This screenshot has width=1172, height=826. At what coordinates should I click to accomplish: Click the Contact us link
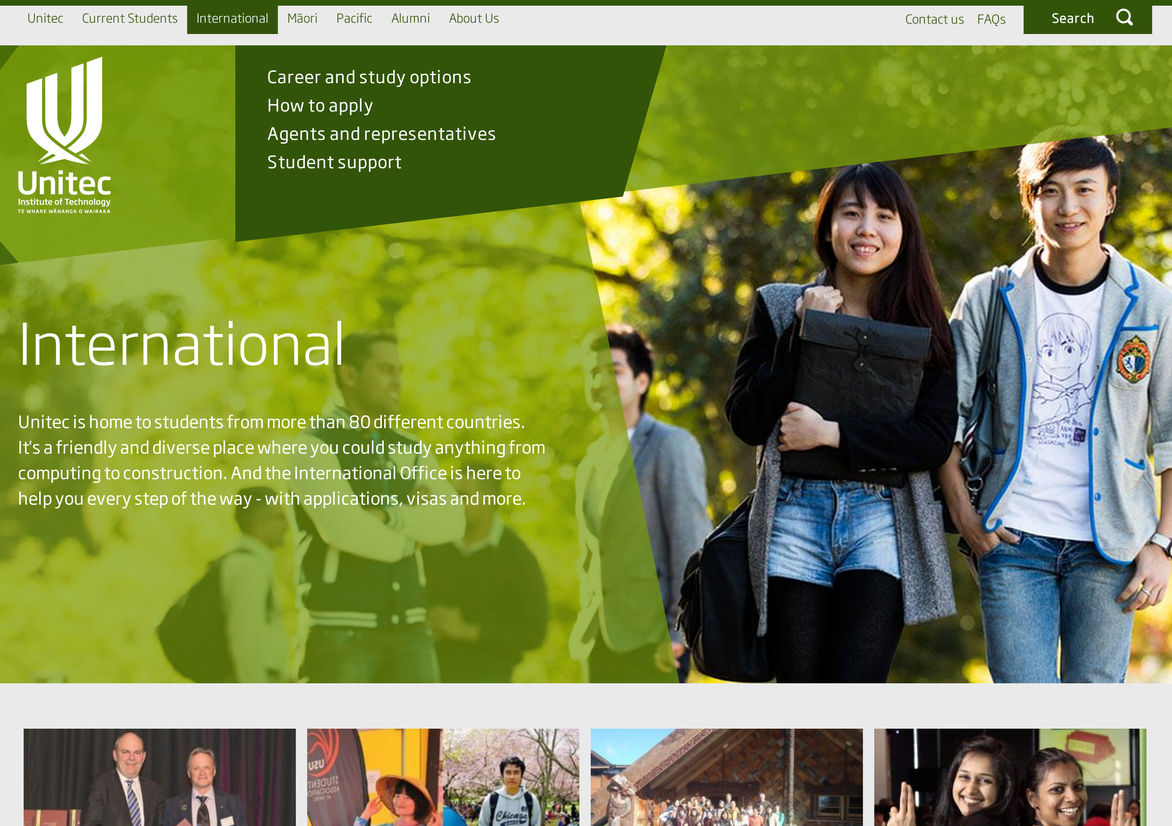pyautogui.click(x=934, y=19)
